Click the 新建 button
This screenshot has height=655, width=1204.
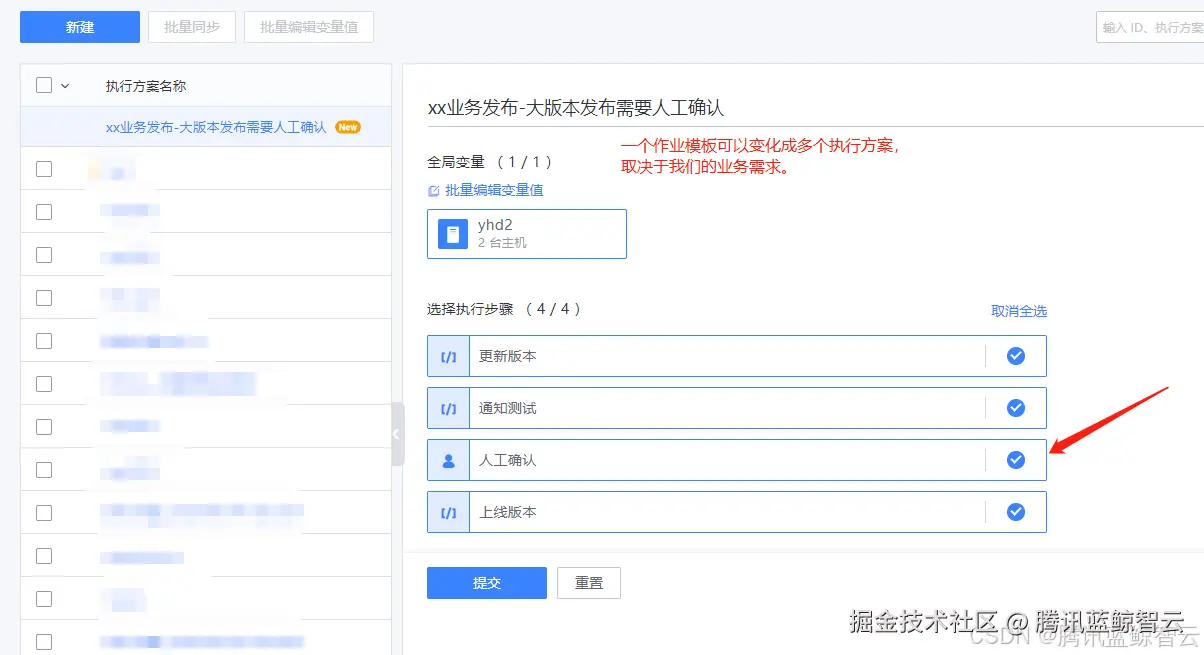pos(79,27)
